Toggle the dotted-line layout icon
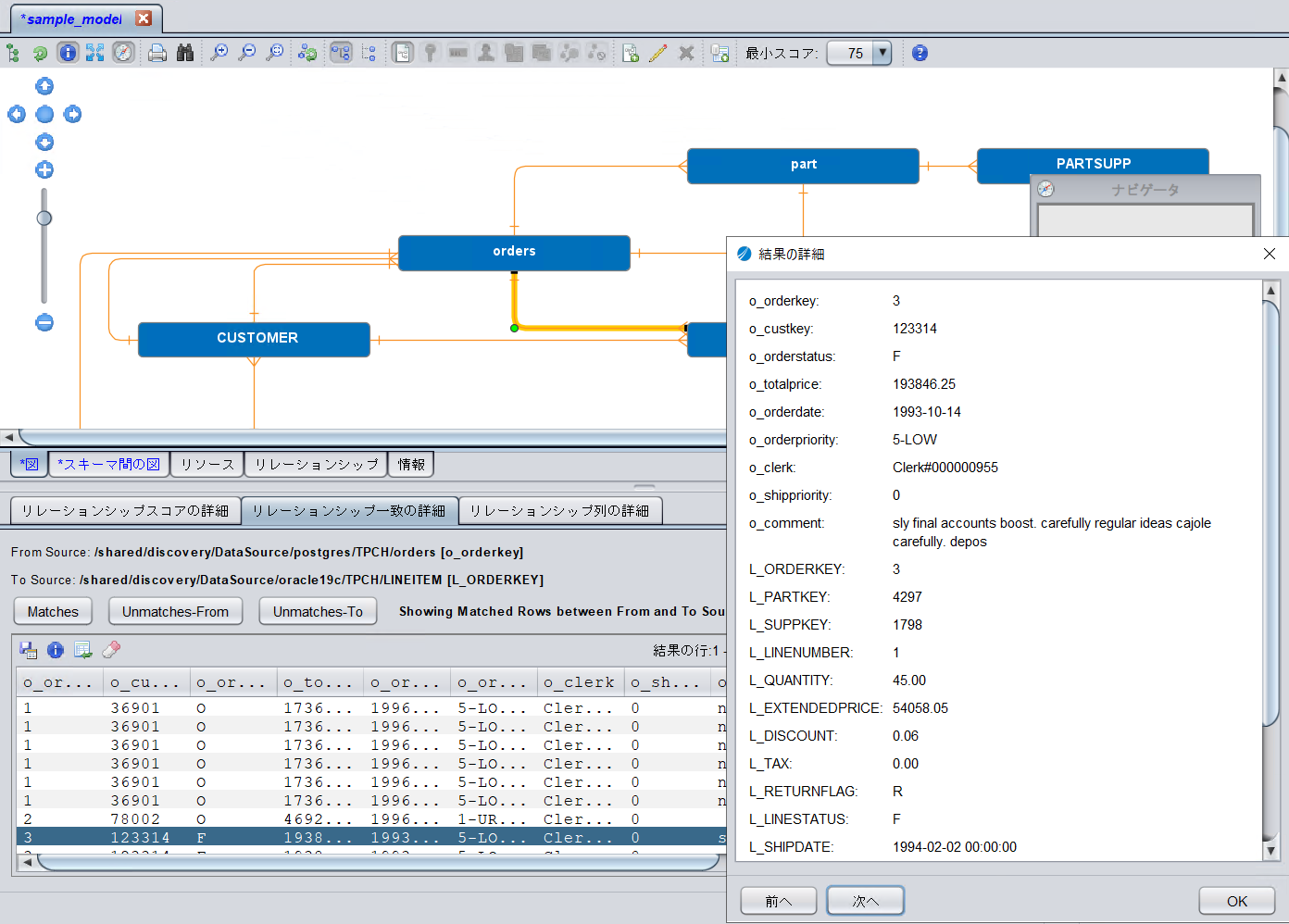1289x924 pixels. tap(369, 53)
